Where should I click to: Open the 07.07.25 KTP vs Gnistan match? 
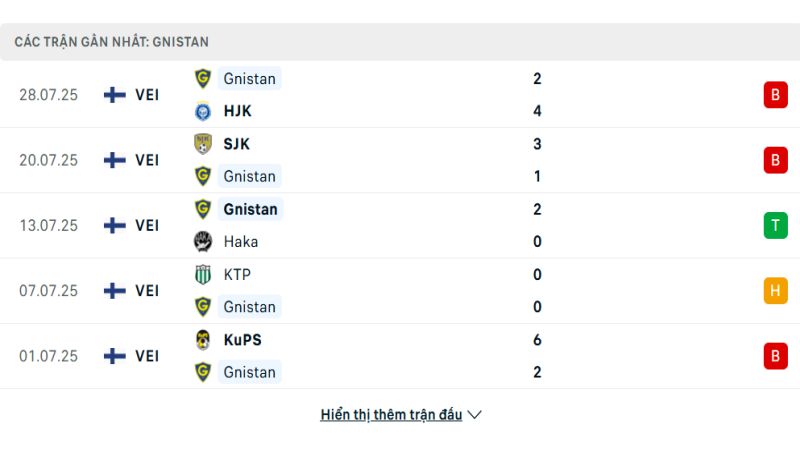point(400,291)
